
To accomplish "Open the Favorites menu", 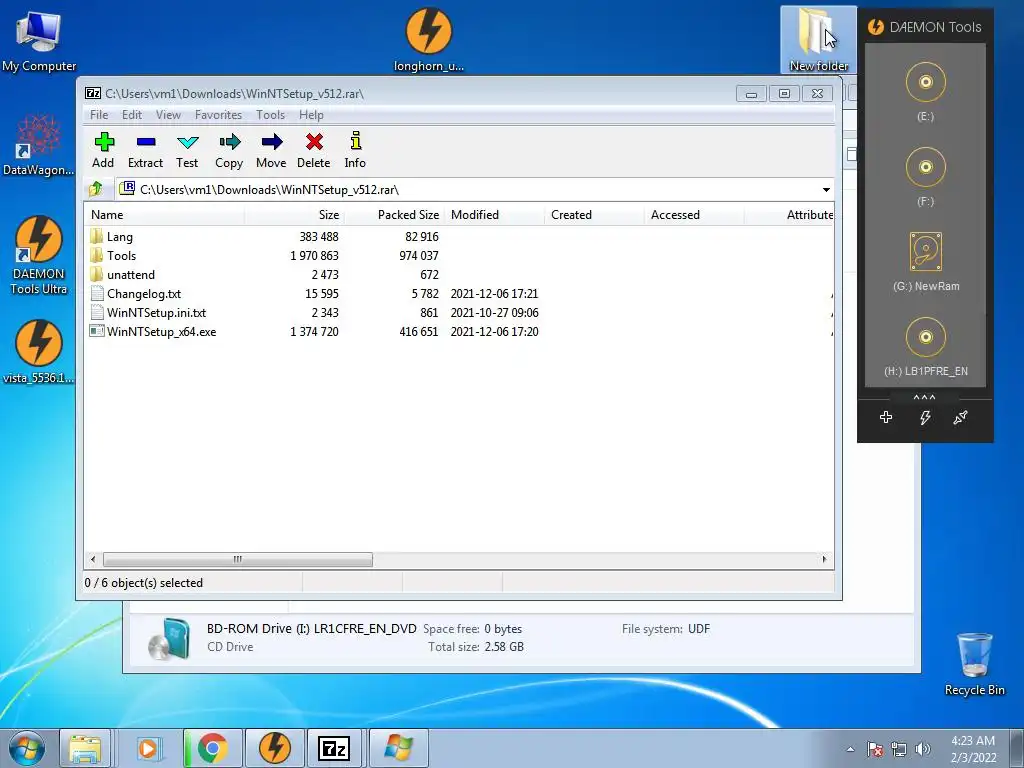I will coord(218,115).
